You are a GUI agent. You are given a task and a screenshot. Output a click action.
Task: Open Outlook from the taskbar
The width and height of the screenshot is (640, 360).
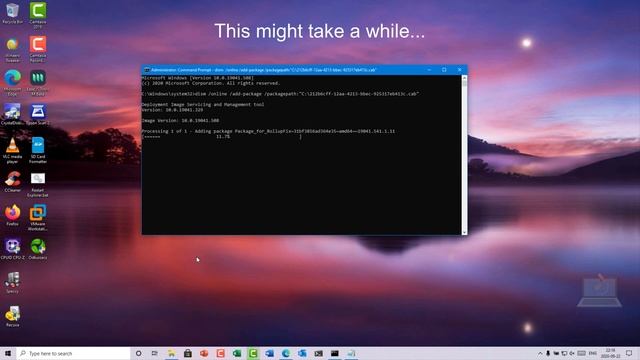(302, 353)
